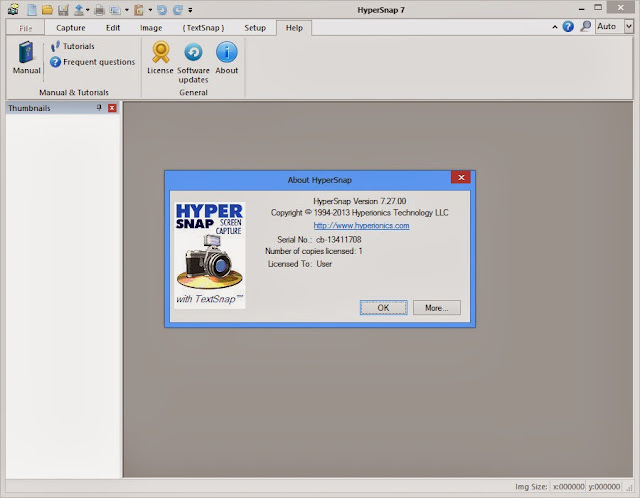Open the Auto zoom dropdown arrow
Screen dimensions: 640x498
coord(629,27)
